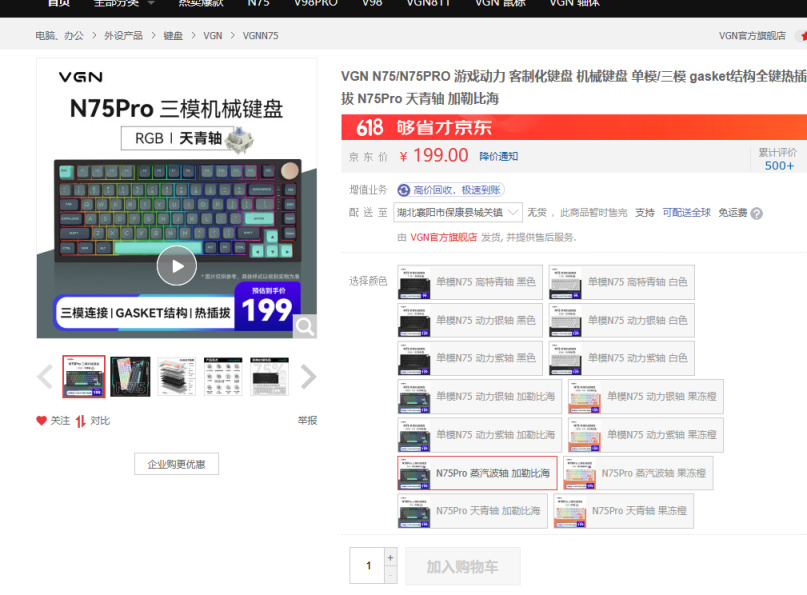Image resolution: width=807 pixels, height=595 pixels.
Task: Open the 键盘 breadcrumb
Action: (x=173, y=36)
